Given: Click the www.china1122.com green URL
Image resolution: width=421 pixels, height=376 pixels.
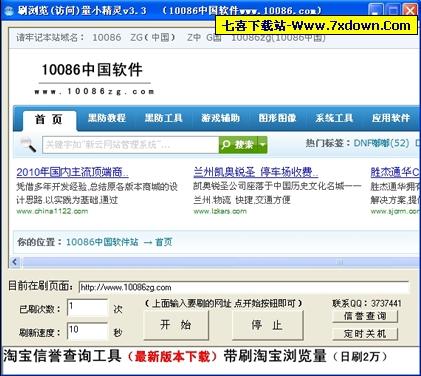Looking at the screenshot, I should pos(52,211).
